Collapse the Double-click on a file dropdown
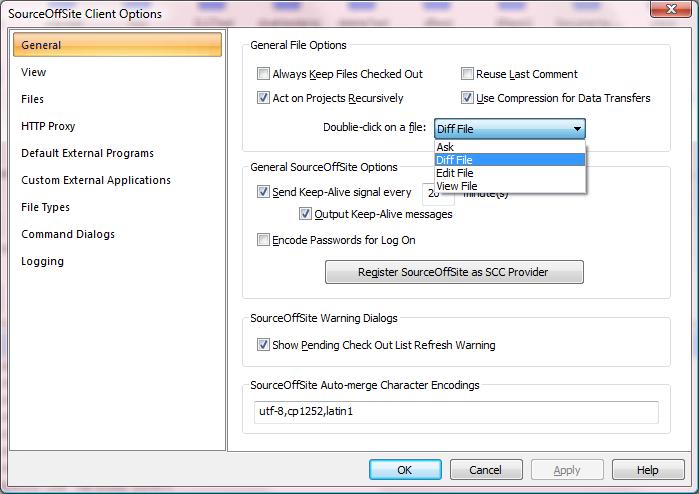This screenshot has height=494, width=699. click(x=577, y=129)
